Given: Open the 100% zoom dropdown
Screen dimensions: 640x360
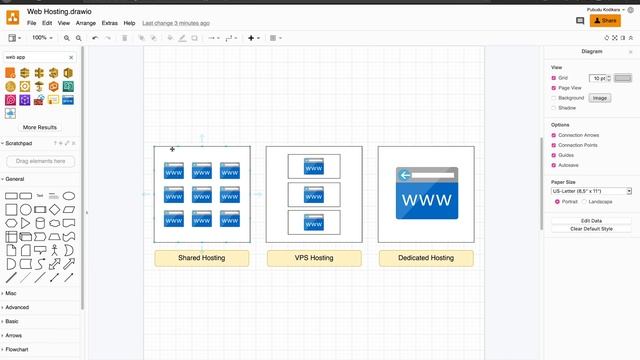Looking at the screenshot, I should click(x=42, y=38).
